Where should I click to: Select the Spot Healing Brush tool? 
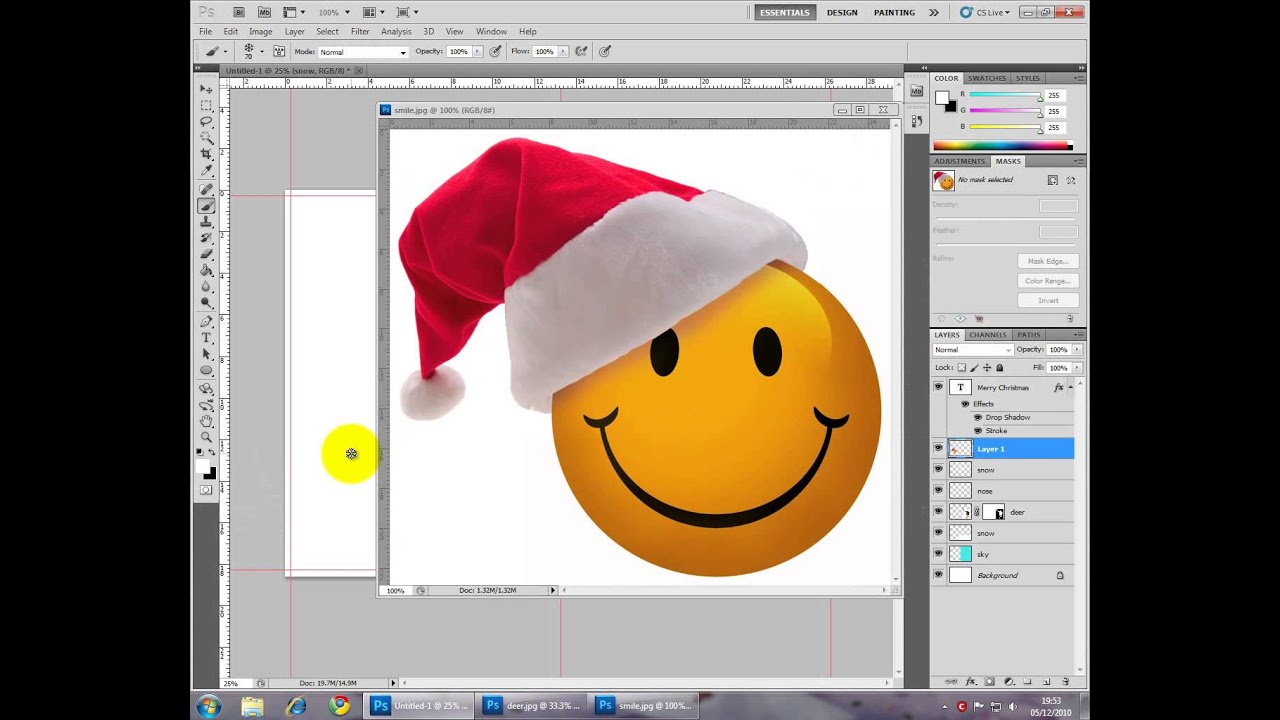click(x=207, y=189)
